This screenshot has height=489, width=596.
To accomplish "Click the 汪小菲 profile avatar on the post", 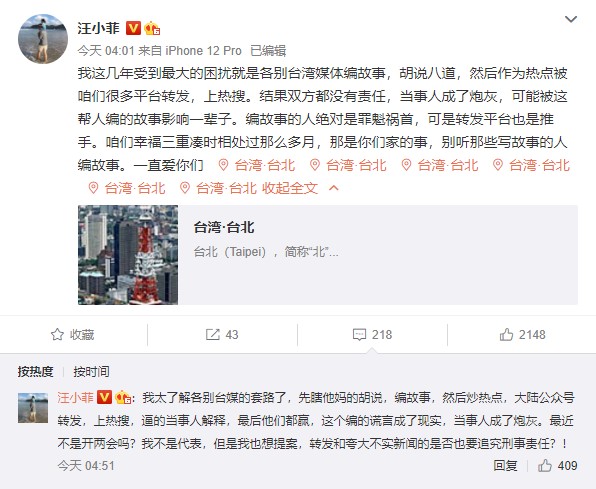I will click(x=43, y=39).
